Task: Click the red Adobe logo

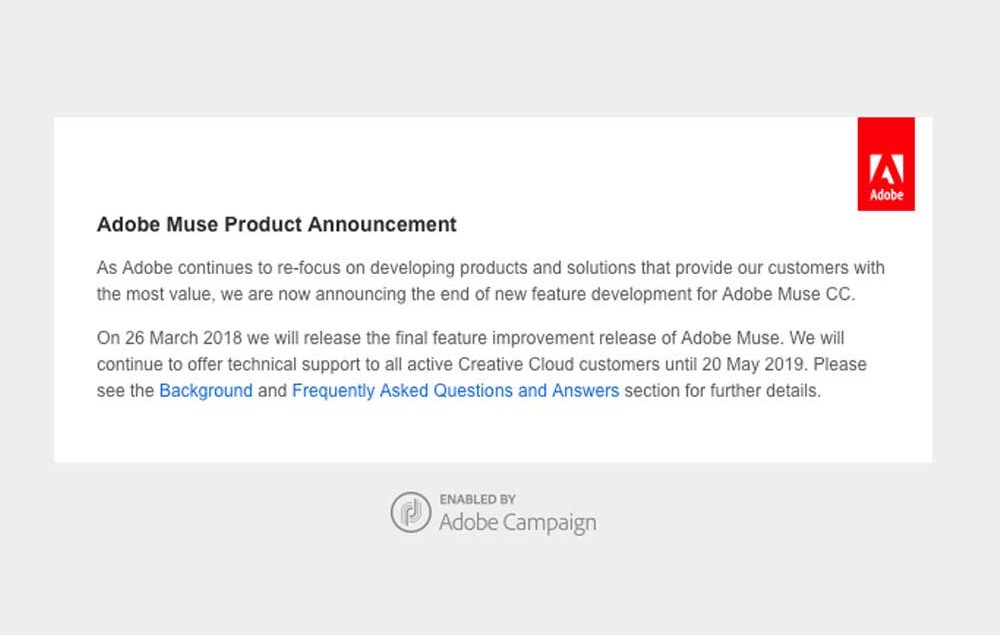Action: tap(886, 164)
